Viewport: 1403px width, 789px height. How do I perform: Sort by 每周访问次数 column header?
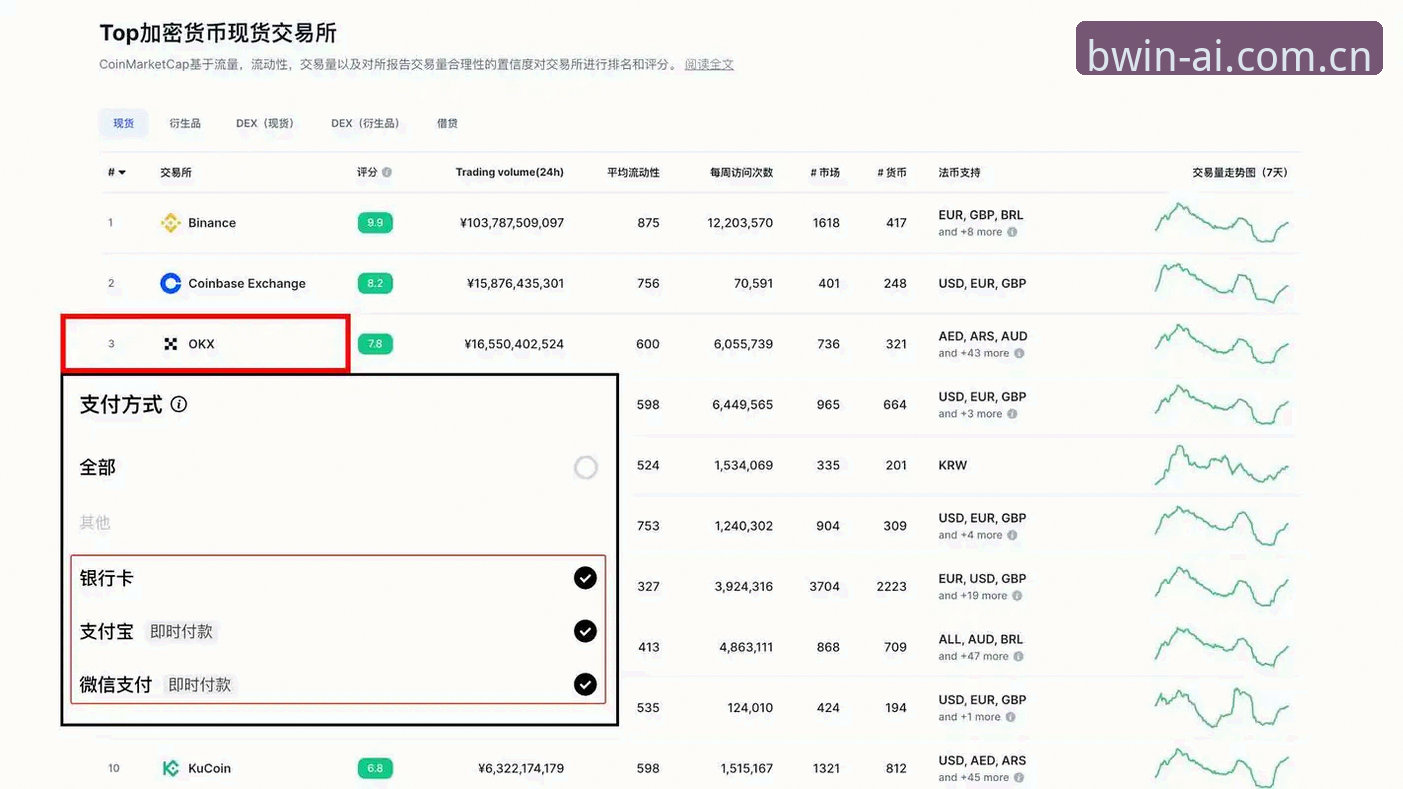(741, 172)
